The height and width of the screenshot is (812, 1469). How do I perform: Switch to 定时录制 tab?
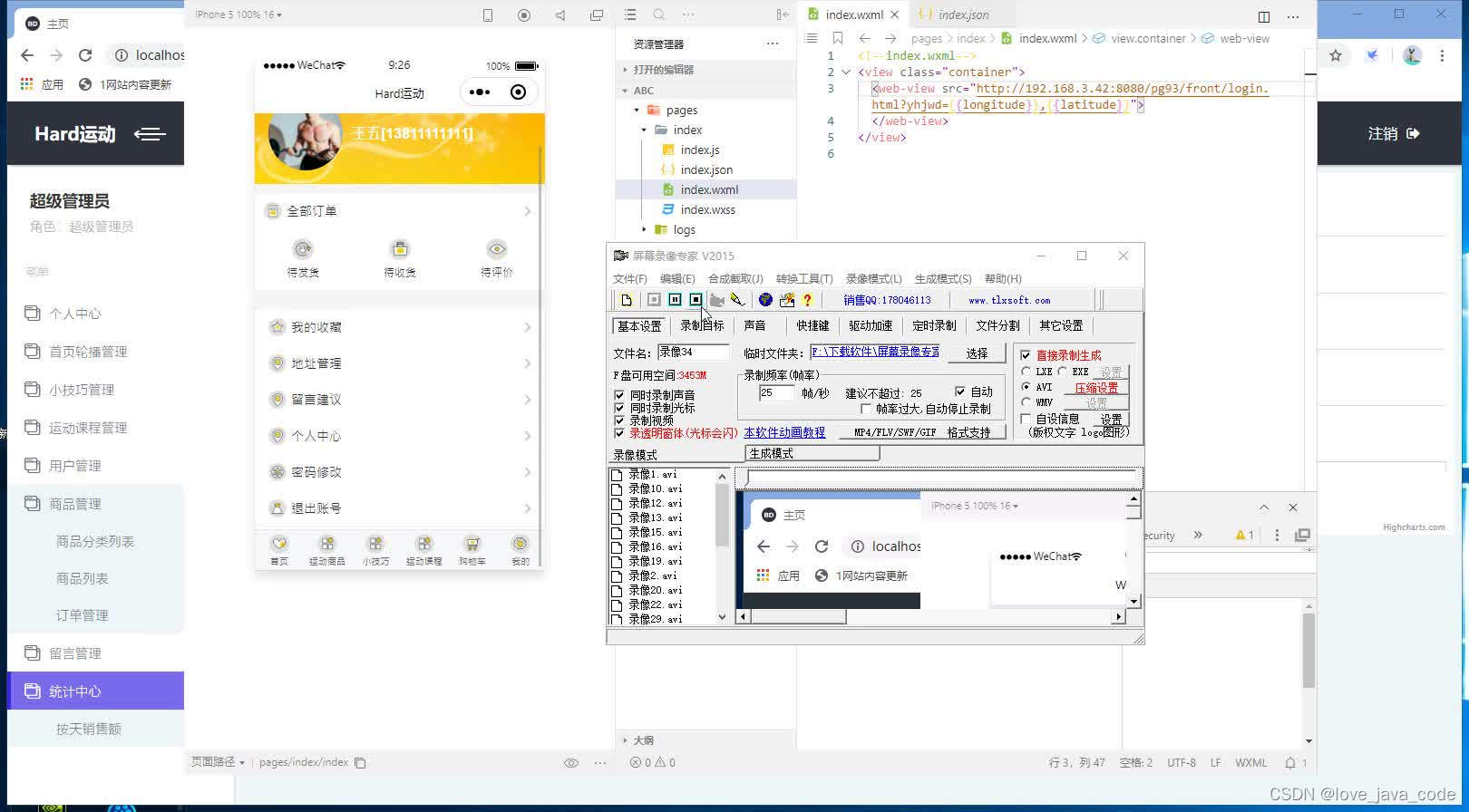[x=934, y=325]
